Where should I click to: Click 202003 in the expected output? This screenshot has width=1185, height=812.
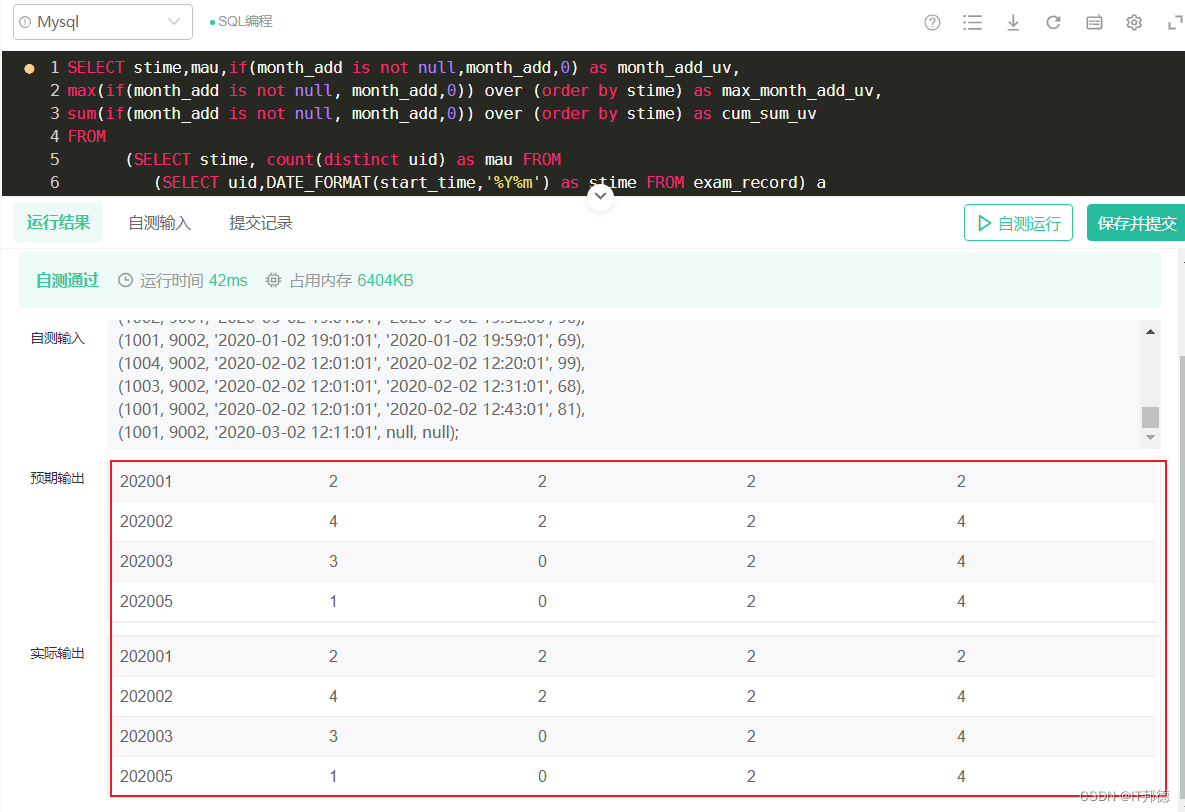[x=146, y=562]
